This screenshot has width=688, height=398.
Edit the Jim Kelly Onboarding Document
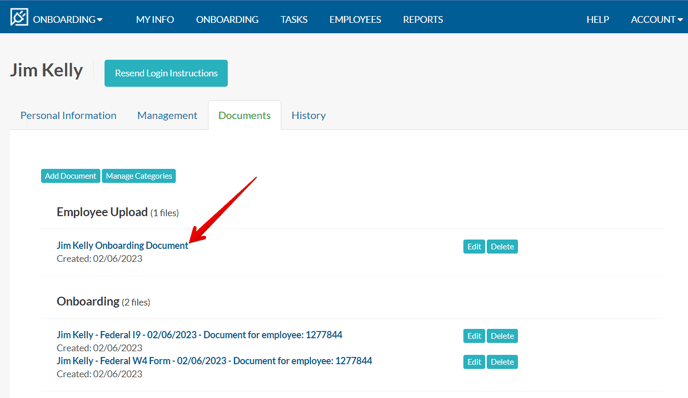click(x=474, y=247)
